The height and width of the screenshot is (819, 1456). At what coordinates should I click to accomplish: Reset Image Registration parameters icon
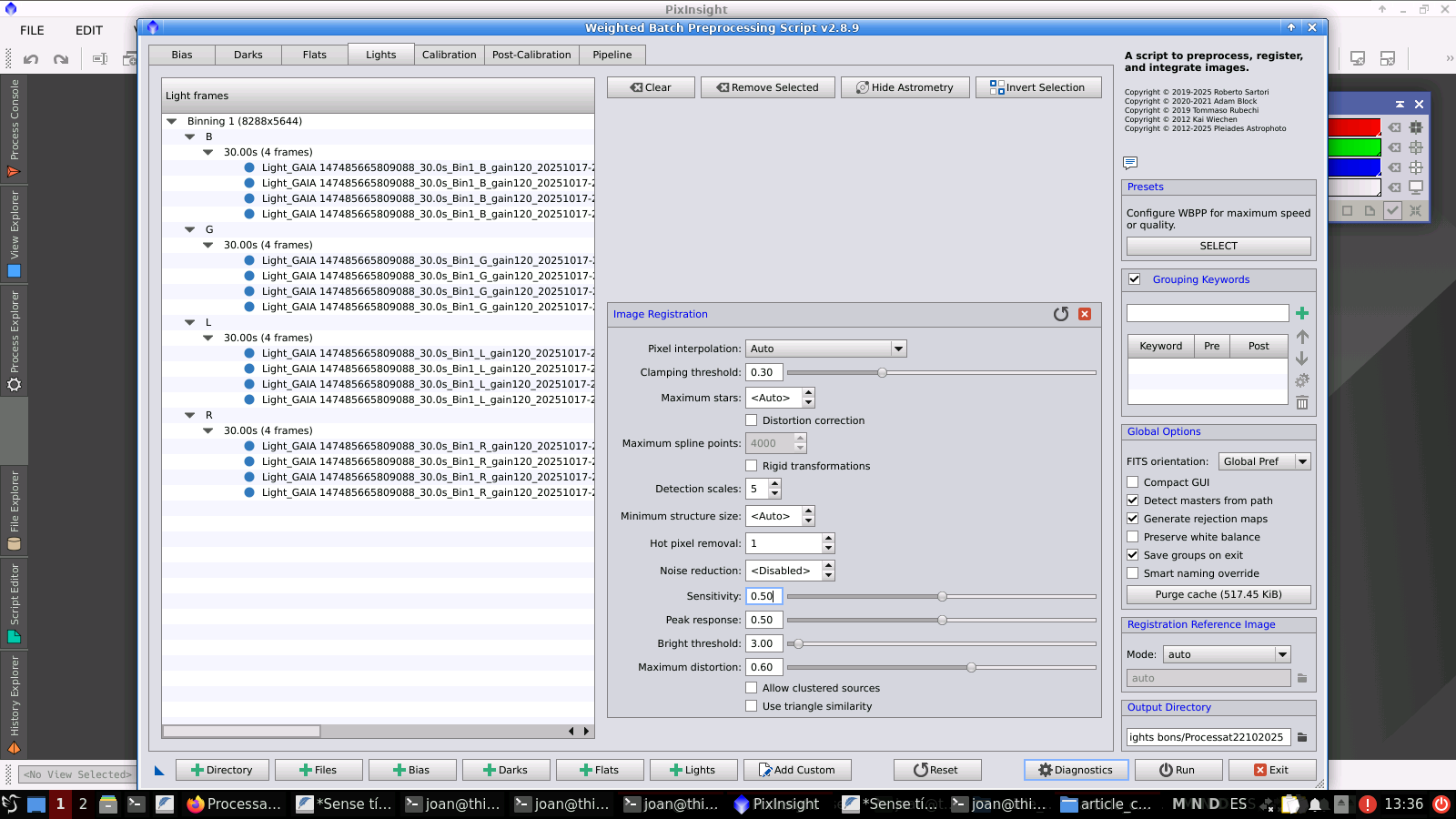(1061, 314)
